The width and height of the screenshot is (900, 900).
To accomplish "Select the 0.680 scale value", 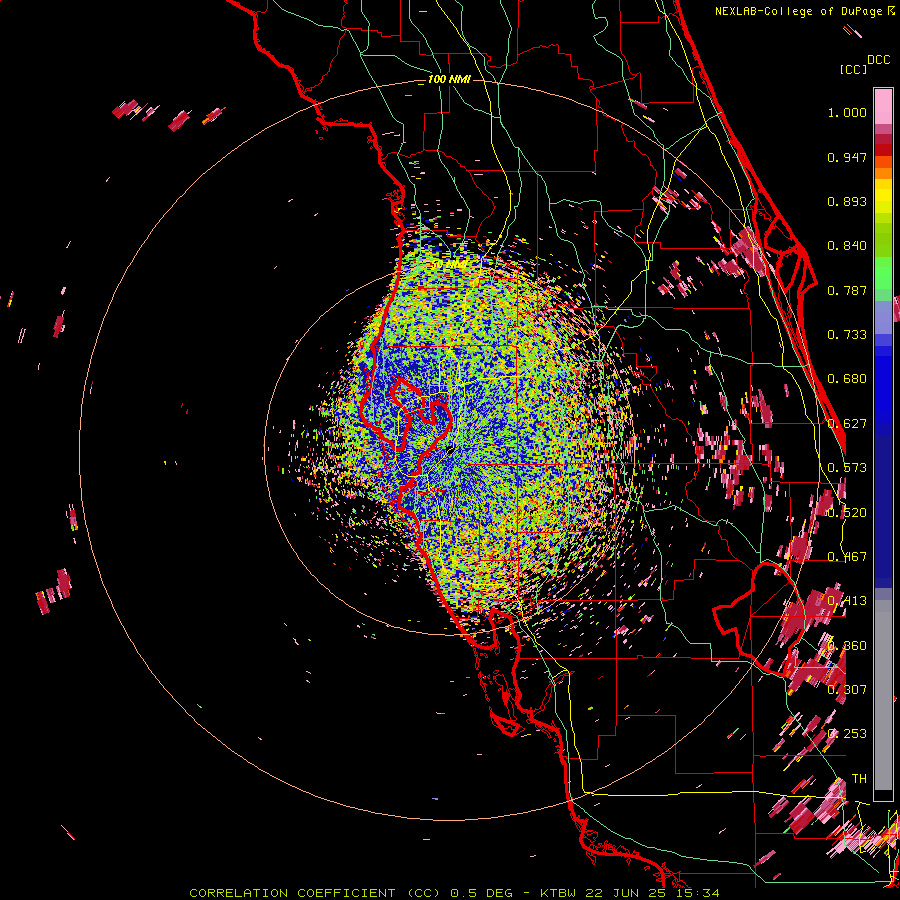I will tap(847, 379).
